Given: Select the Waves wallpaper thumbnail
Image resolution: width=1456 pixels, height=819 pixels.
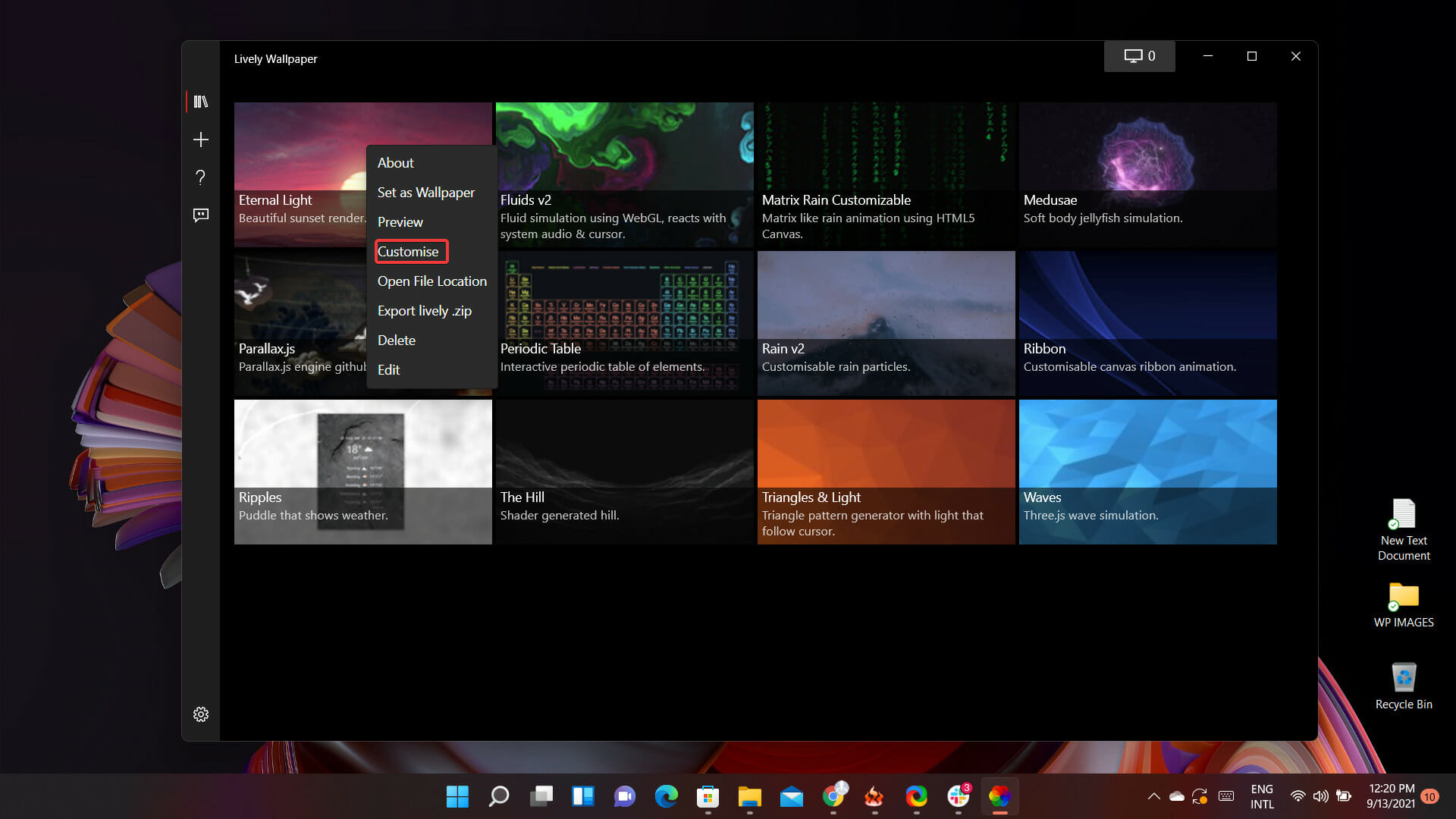Looking at the screenshot, I should pyautogui.click(x=1147, y=455).
